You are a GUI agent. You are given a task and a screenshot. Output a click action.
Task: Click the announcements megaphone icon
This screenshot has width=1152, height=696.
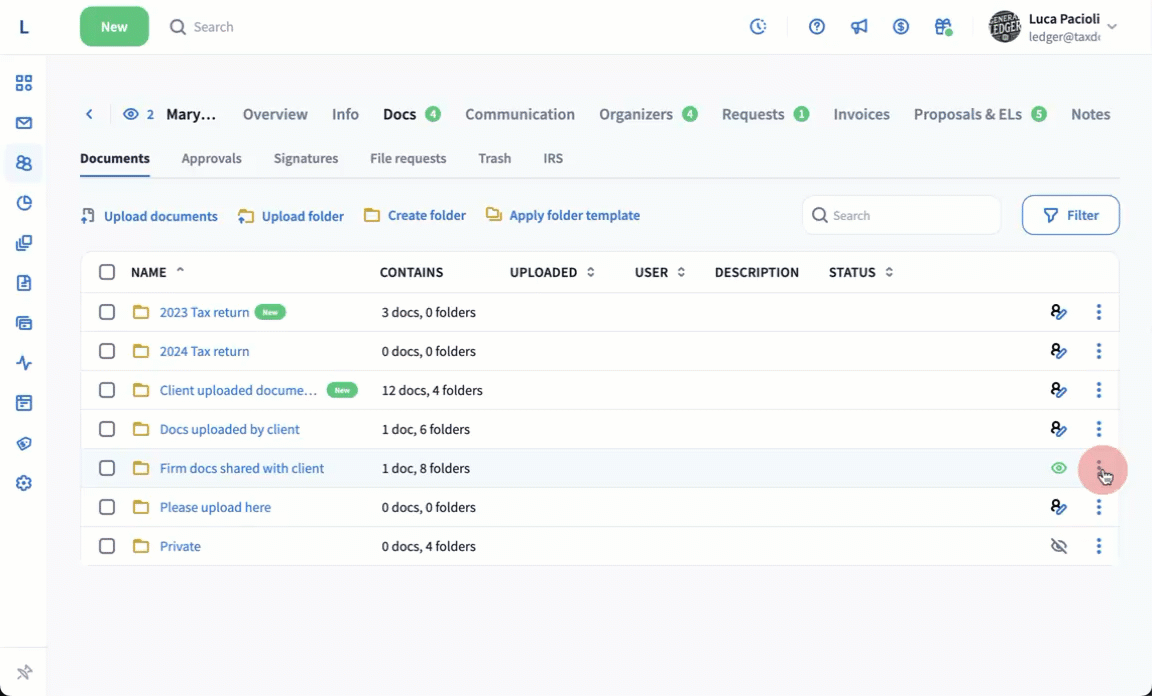(x=859, y=27)
